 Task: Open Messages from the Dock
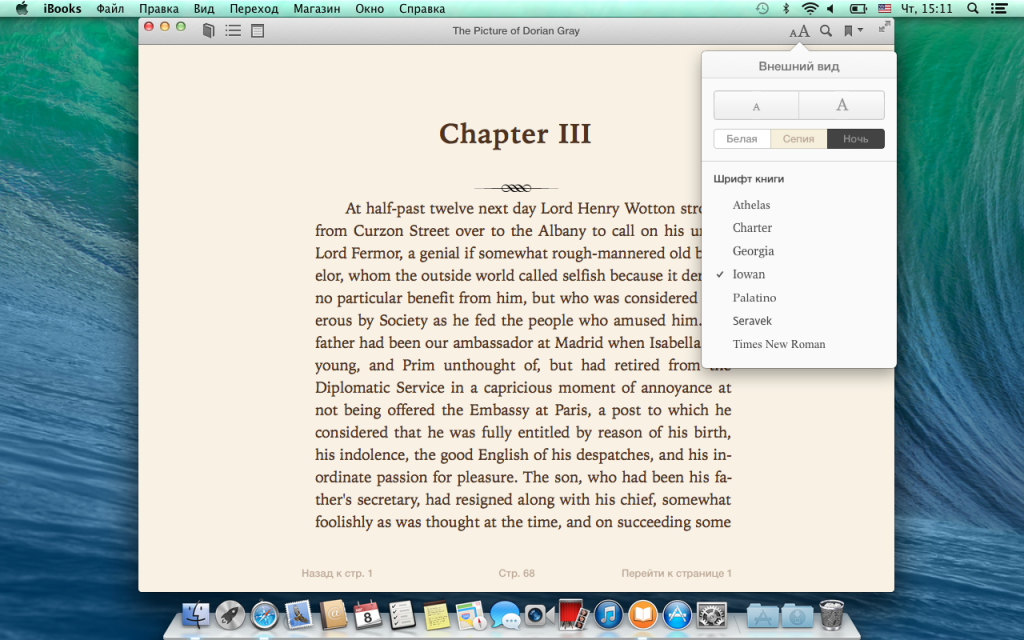coord(505,615)
